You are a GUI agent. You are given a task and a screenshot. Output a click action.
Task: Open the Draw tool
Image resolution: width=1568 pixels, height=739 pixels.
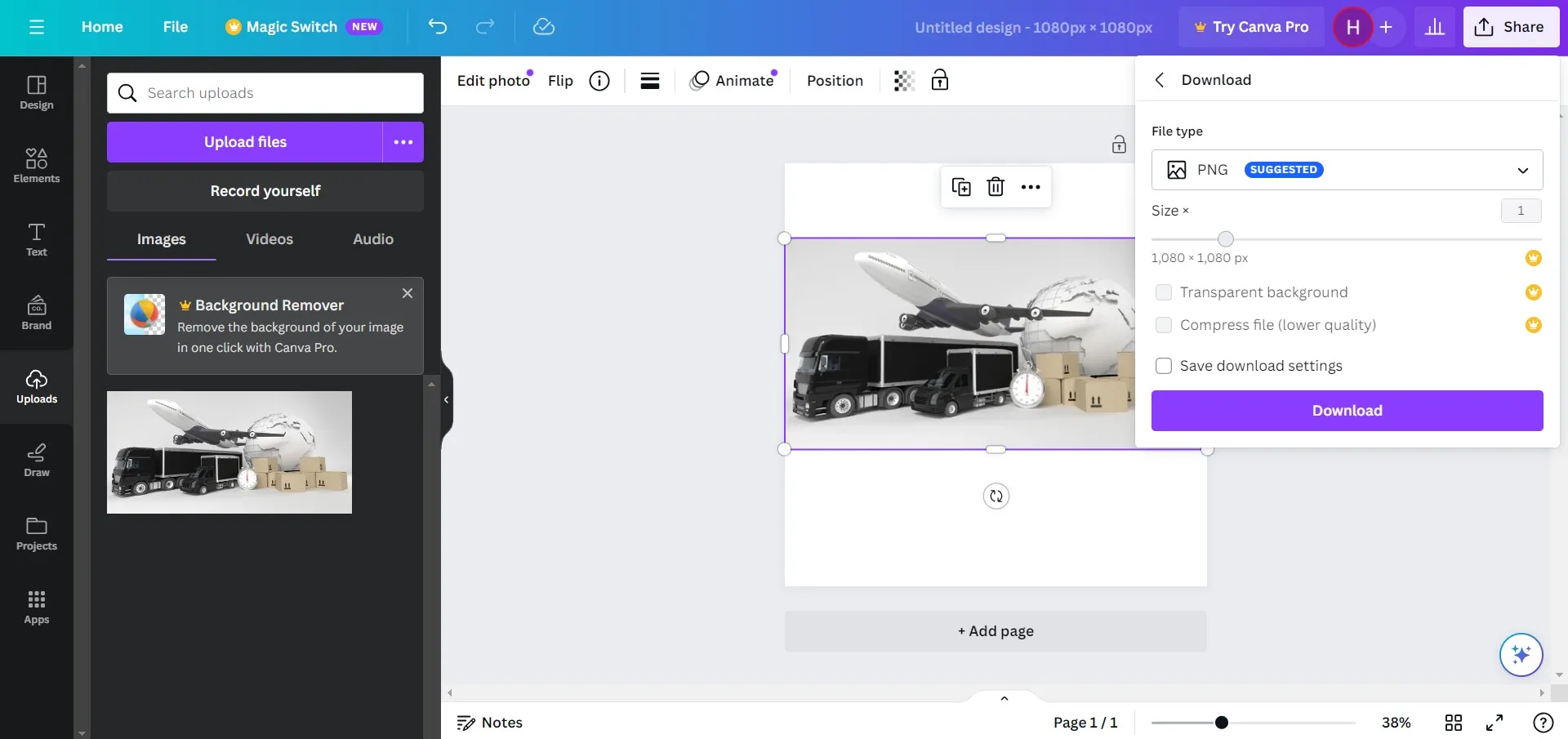pyautogui.click(x=36, y=460)
